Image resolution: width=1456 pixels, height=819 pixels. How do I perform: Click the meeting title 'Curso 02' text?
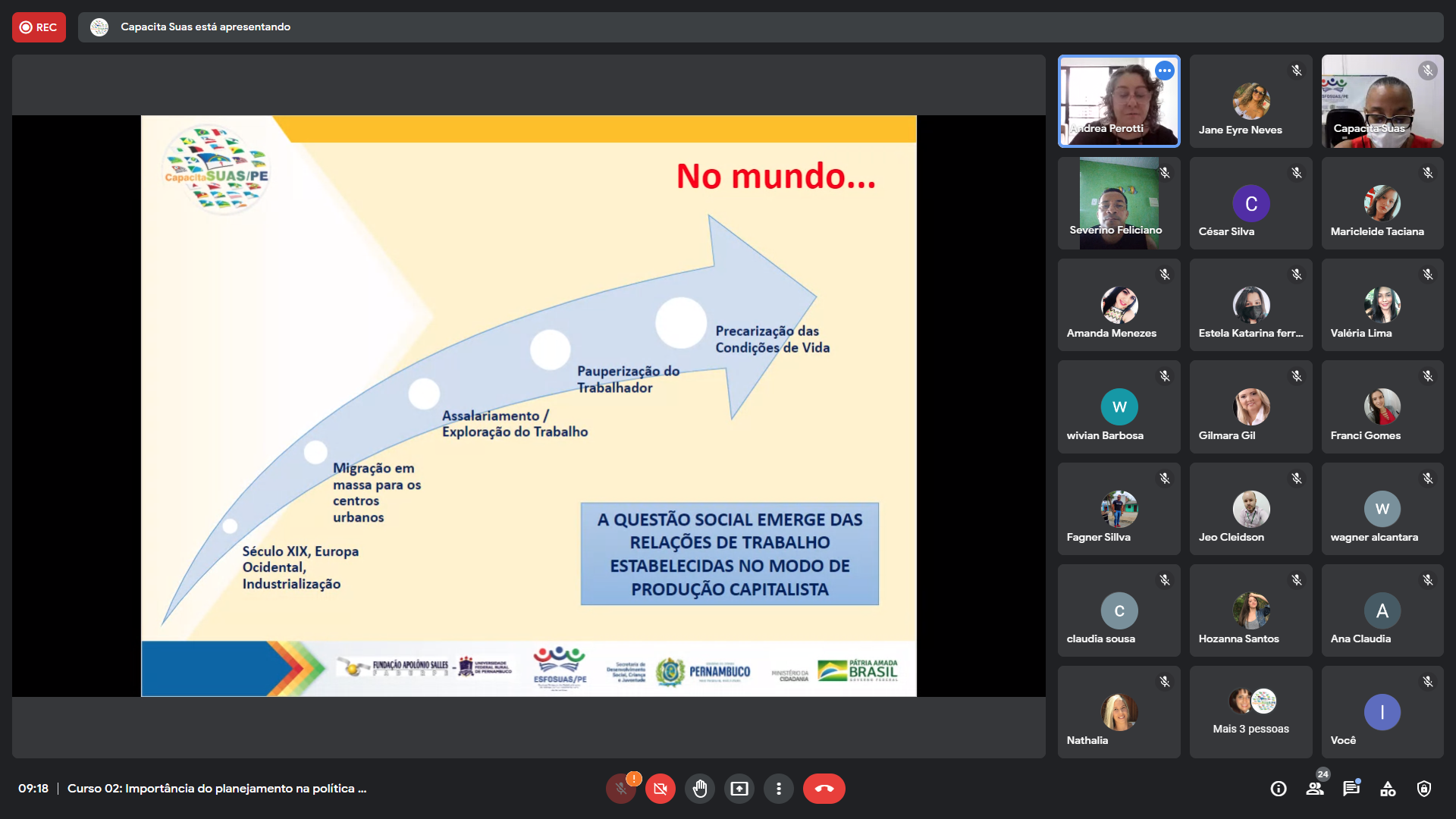point(217,789)
